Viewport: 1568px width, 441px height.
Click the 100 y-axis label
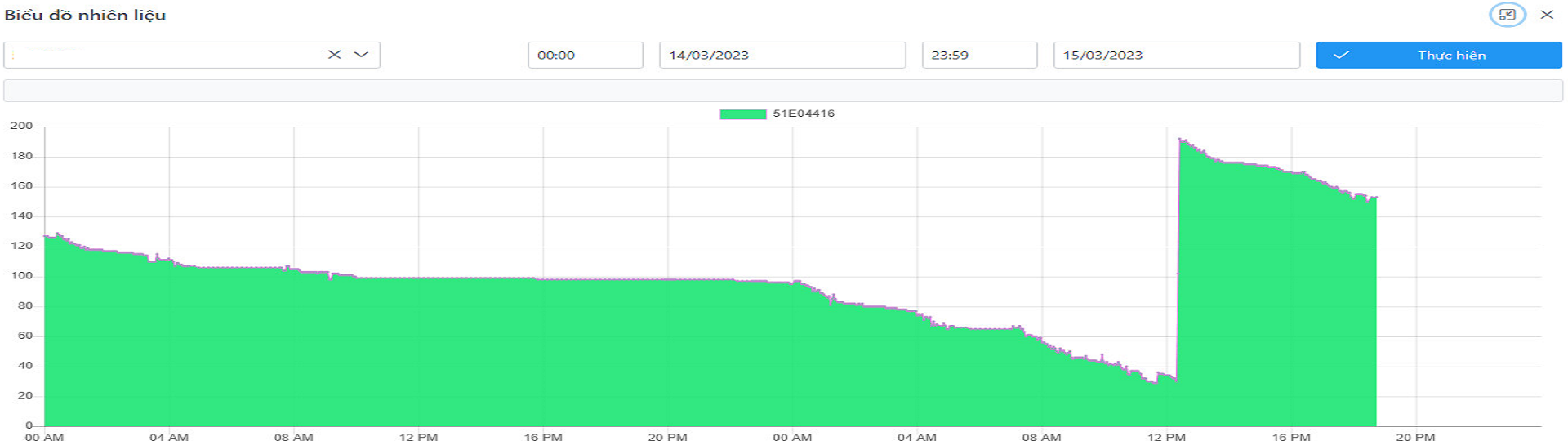click(x=21, y=276)
